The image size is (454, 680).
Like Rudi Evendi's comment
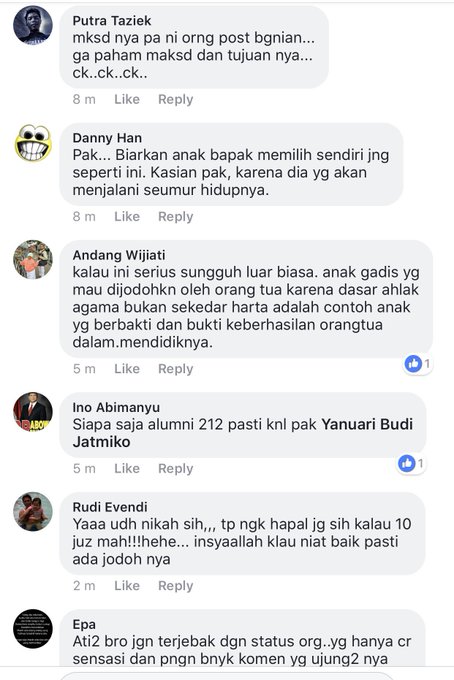click(x=127, y=585)
